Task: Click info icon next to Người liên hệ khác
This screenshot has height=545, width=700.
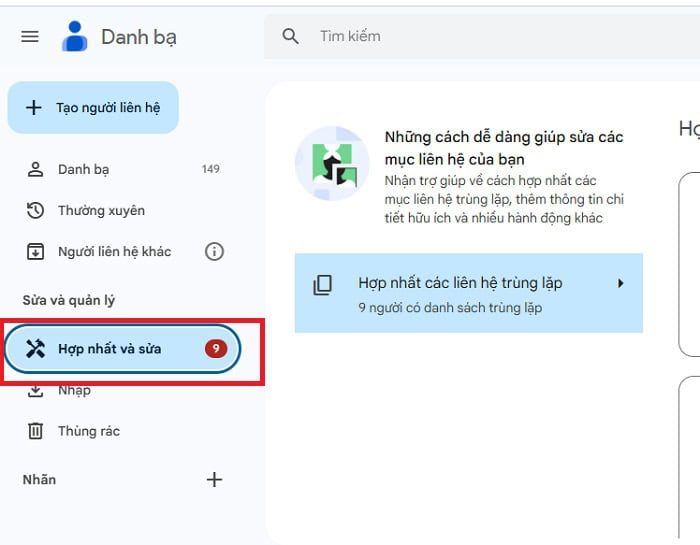Action: click(214, 252)
